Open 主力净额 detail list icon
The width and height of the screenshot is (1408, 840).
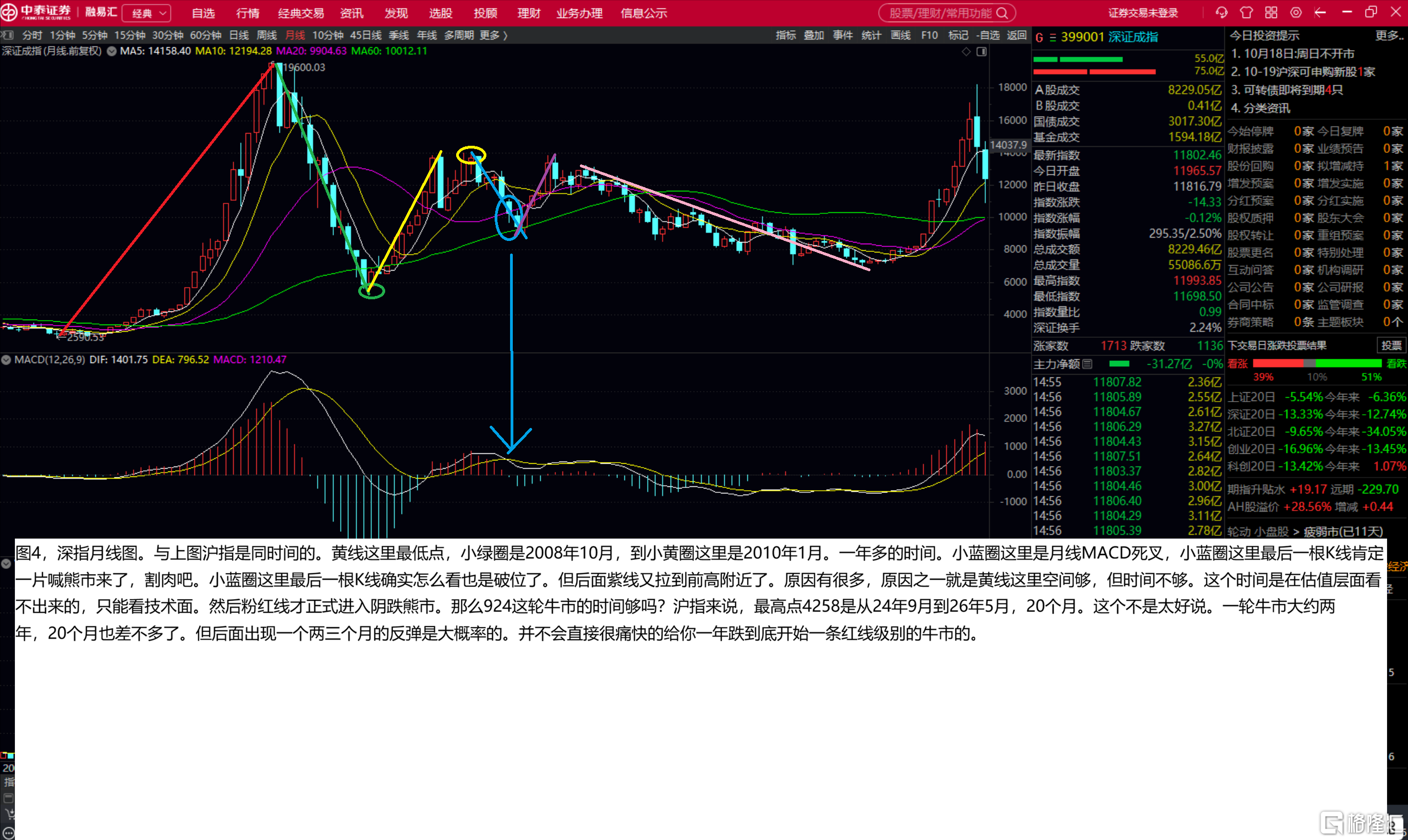pos(1087,364)
